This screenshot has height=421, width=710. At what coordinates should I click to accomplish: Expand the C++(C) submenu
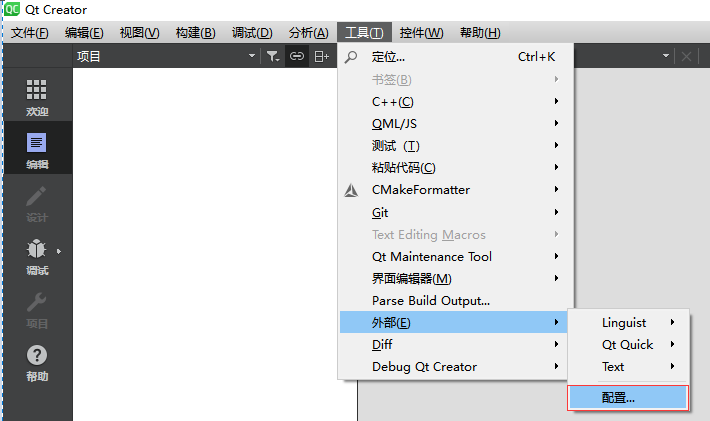coord(456,102)
